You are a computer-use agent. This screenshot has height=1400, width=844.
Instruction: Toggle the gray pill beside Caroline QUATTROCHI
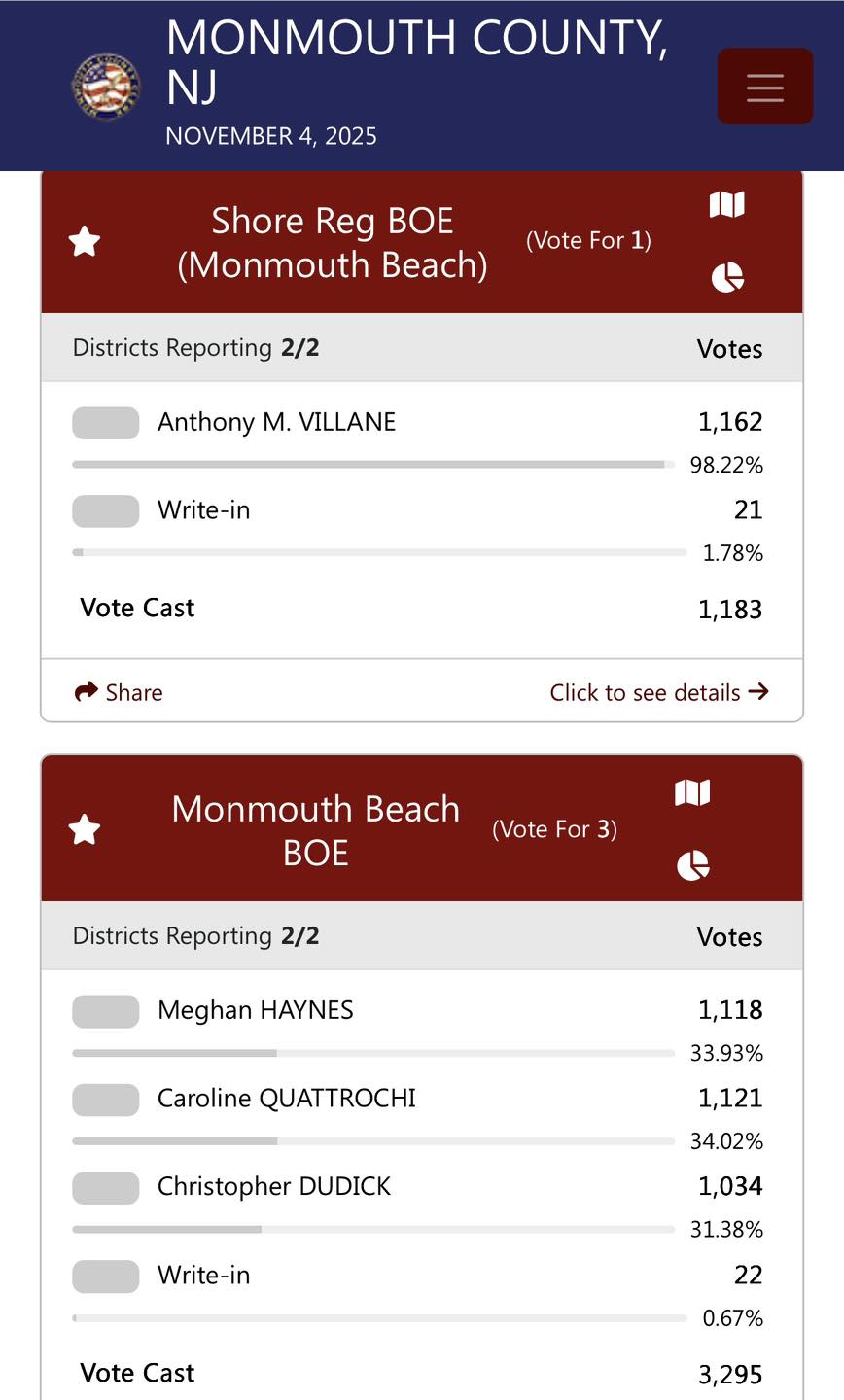(106, 1100)
